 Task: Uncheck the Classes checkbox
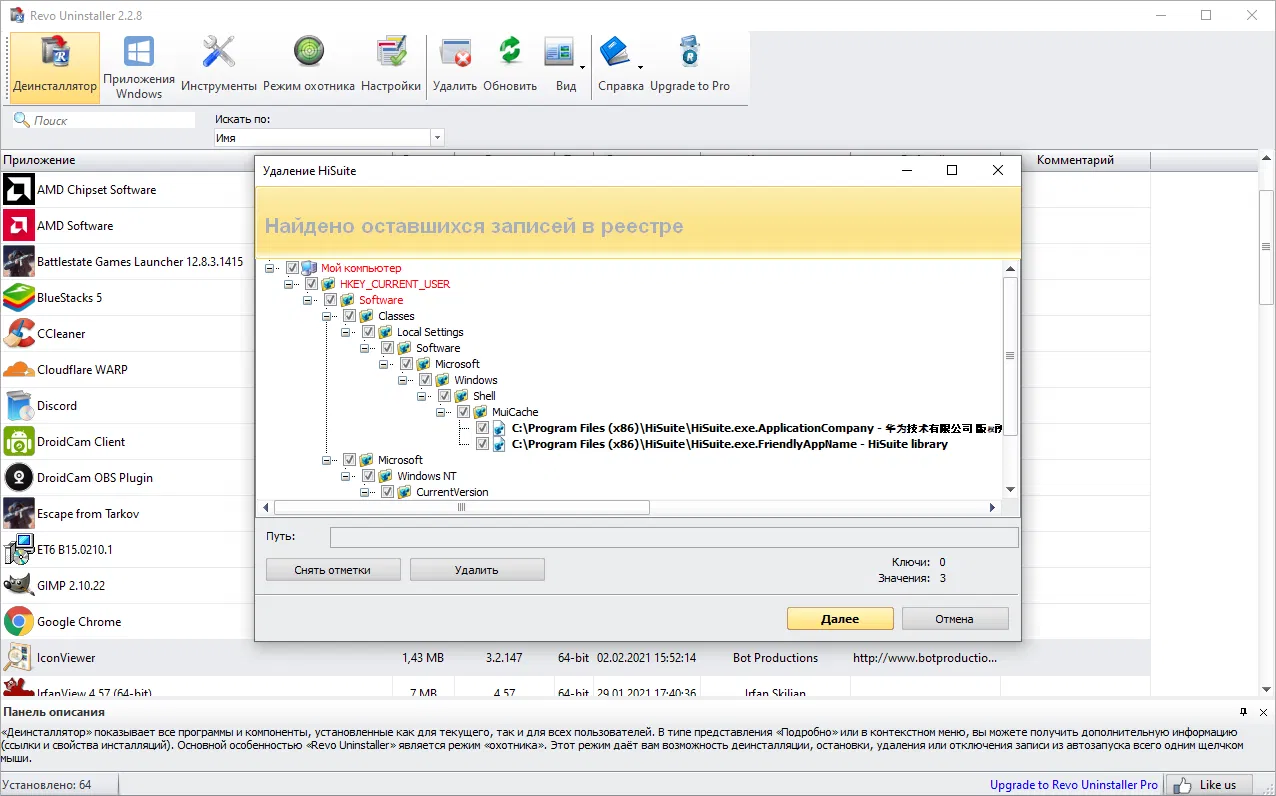[x=349, y=316]
